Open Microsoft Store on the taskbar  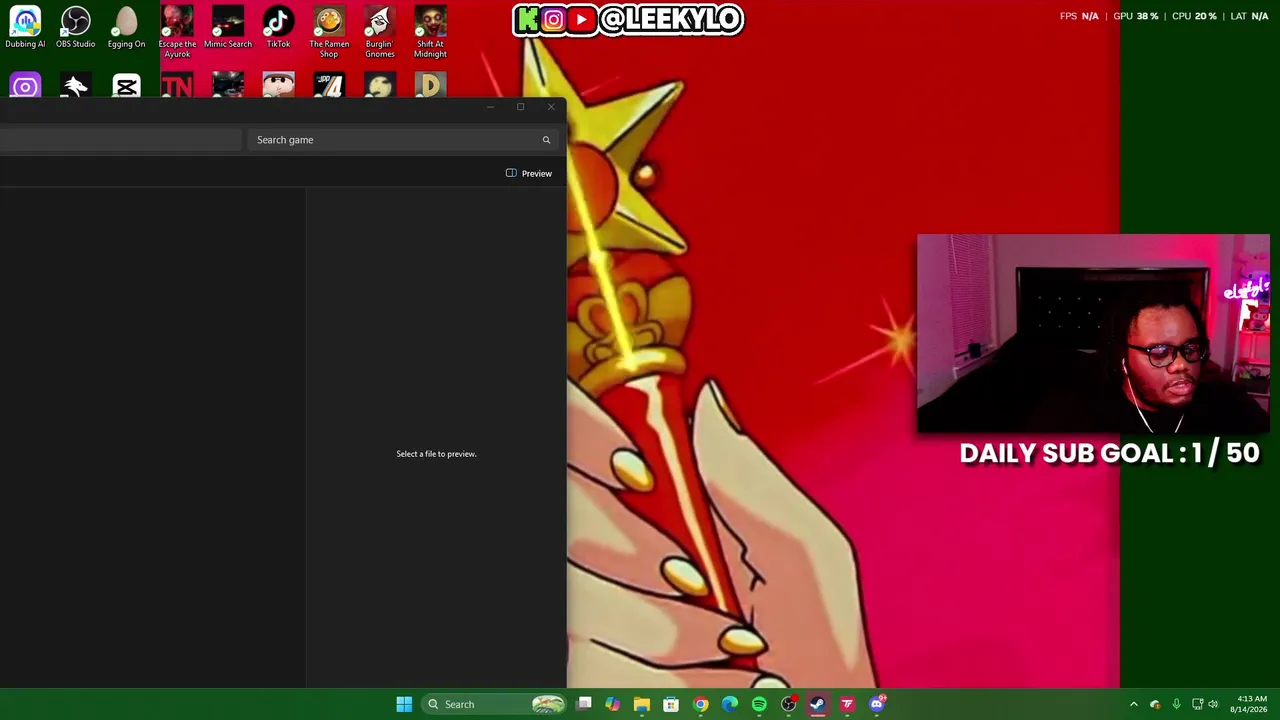coord(671,704)
